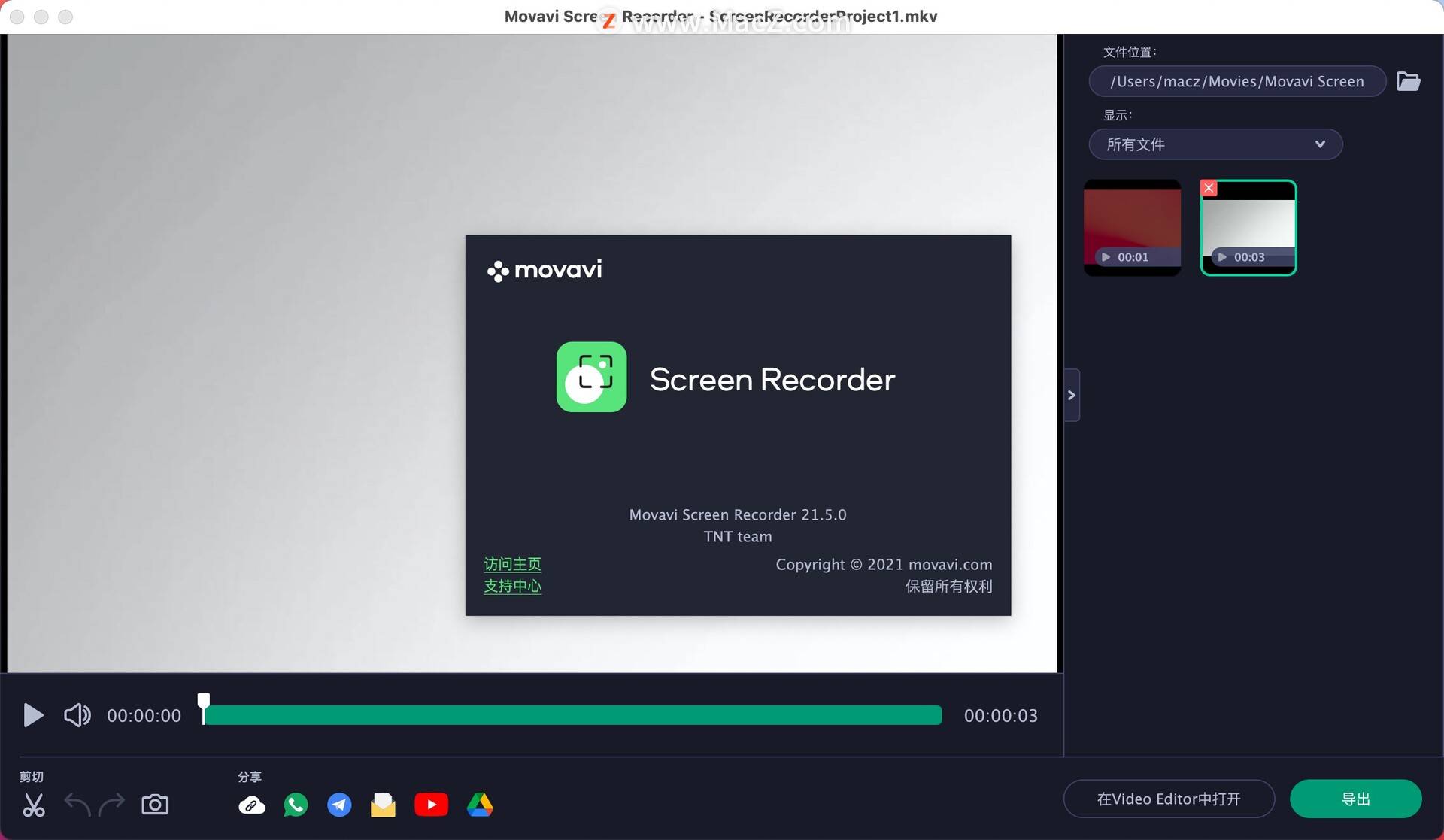Undo the last edit
1444x840 pixels.
click(x=77, y=805)
